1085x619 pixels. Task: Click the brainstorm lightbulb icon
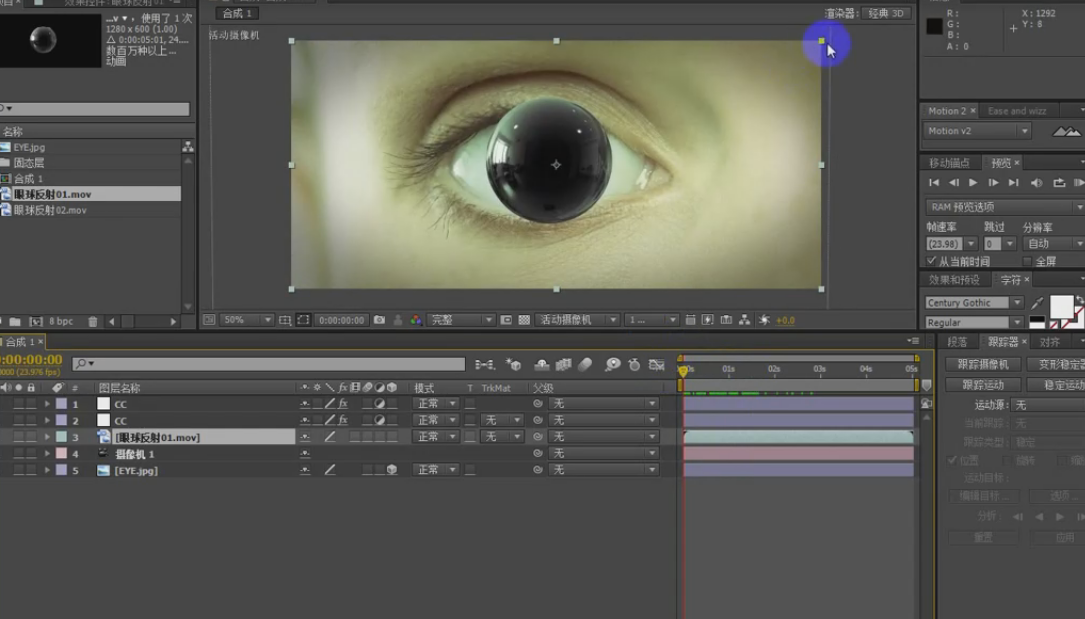pyautogui.click(x=612, y=364)
